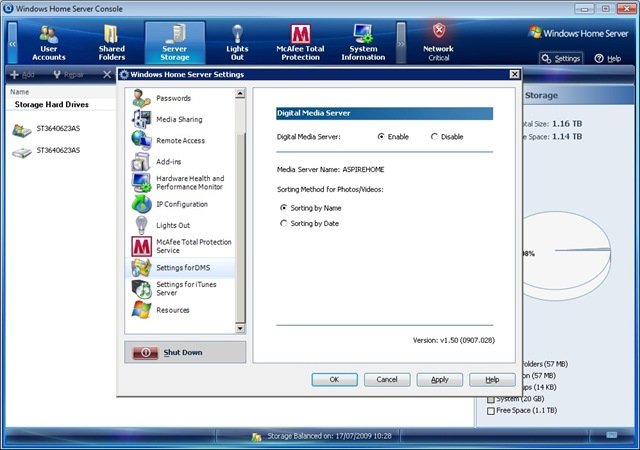640x450 pixels.
Task: Select Passwords in settings list
Action: tap(180, 98)
